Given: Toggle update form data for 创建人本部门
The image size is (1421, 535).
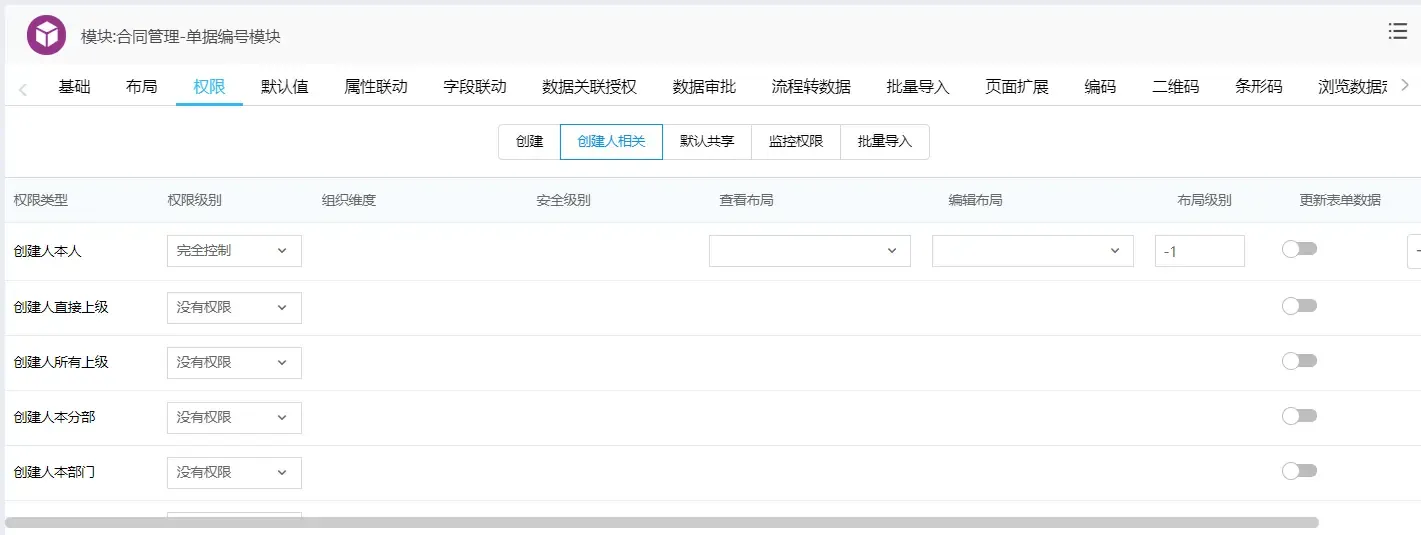Looking at the screenshot, I should (1299, 471).
